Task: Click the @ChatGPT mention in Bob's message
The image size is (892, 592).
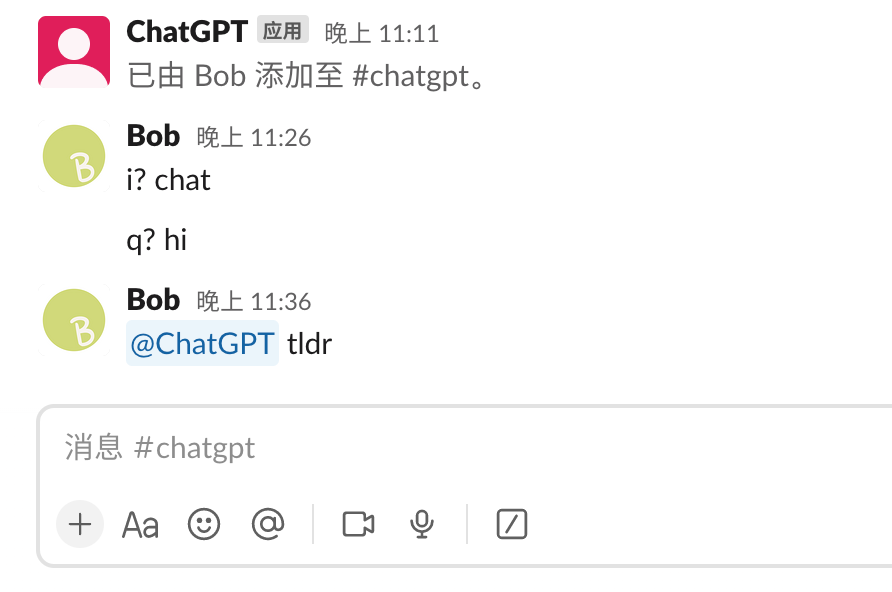Action: click(x=202, y=343)
